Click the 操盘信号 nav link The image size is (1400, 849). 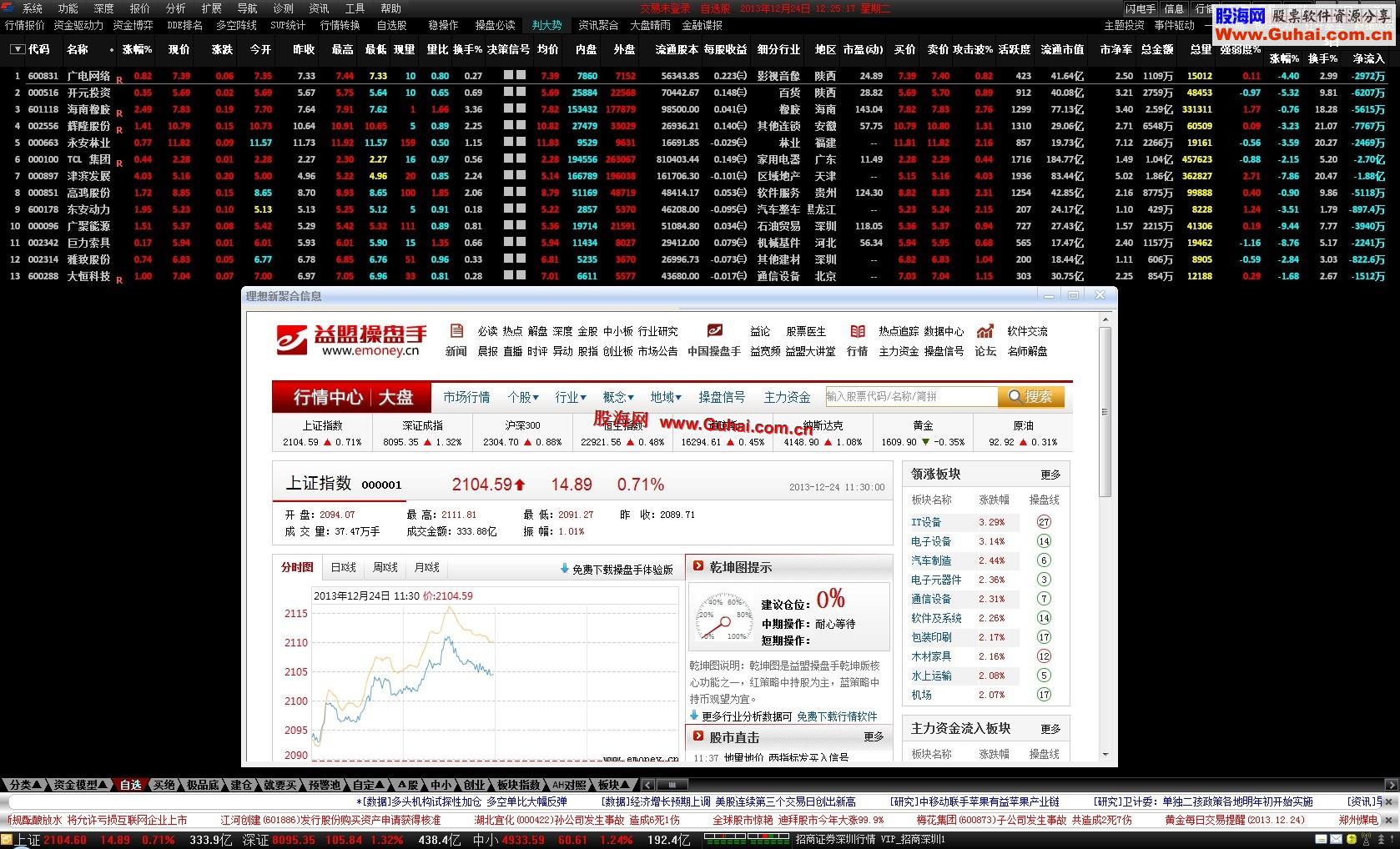click(x=722, y=397)
